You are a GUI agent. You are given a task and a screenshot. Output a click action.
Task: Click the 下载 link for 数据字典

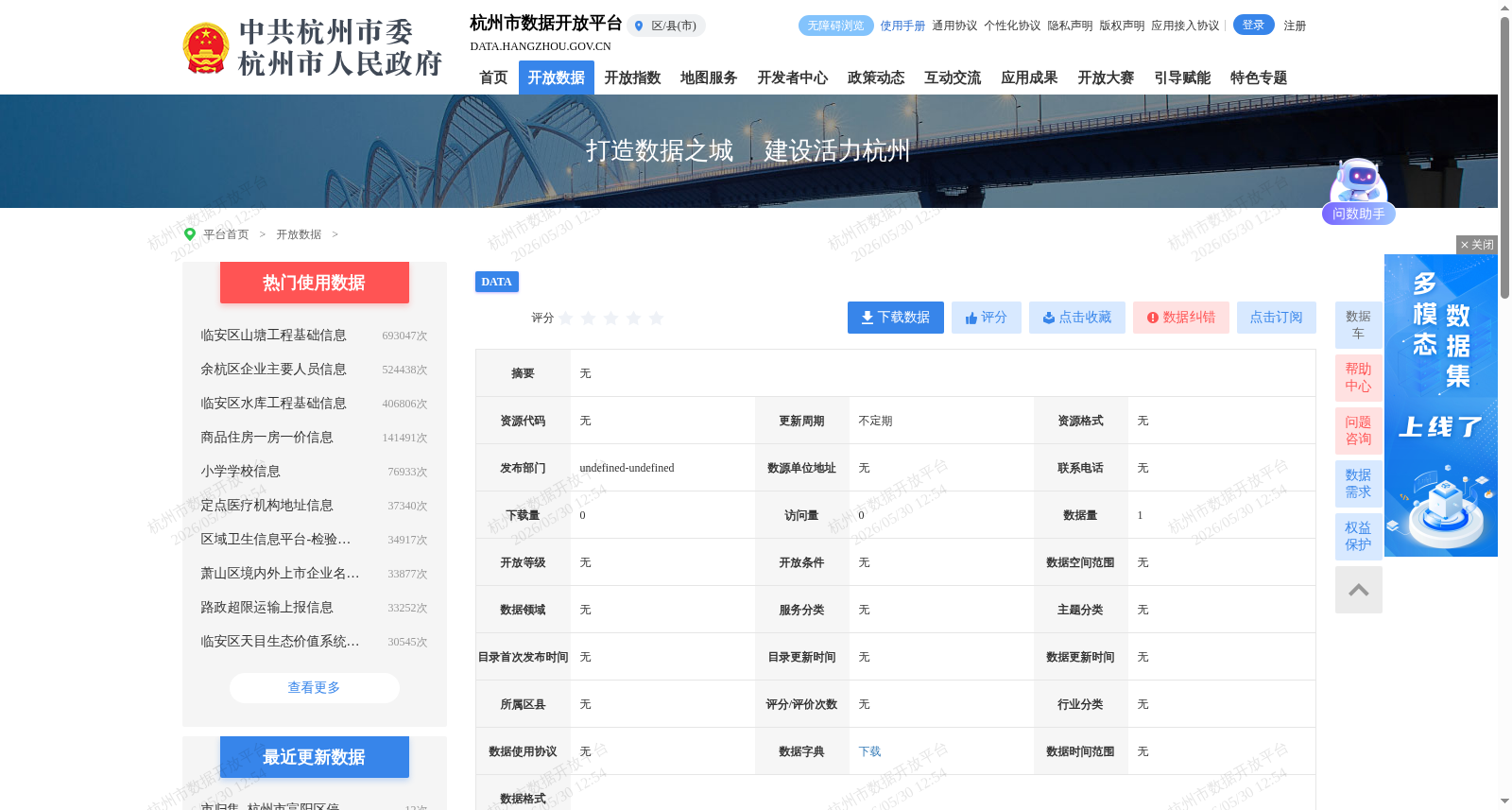pos(869,751)
